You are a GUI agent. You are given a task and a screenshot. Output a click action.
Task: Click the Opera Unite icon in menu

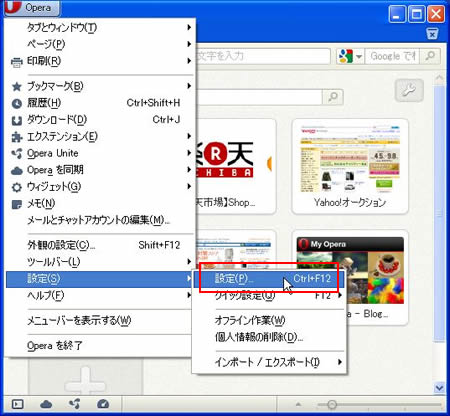[x=17, y=153]
